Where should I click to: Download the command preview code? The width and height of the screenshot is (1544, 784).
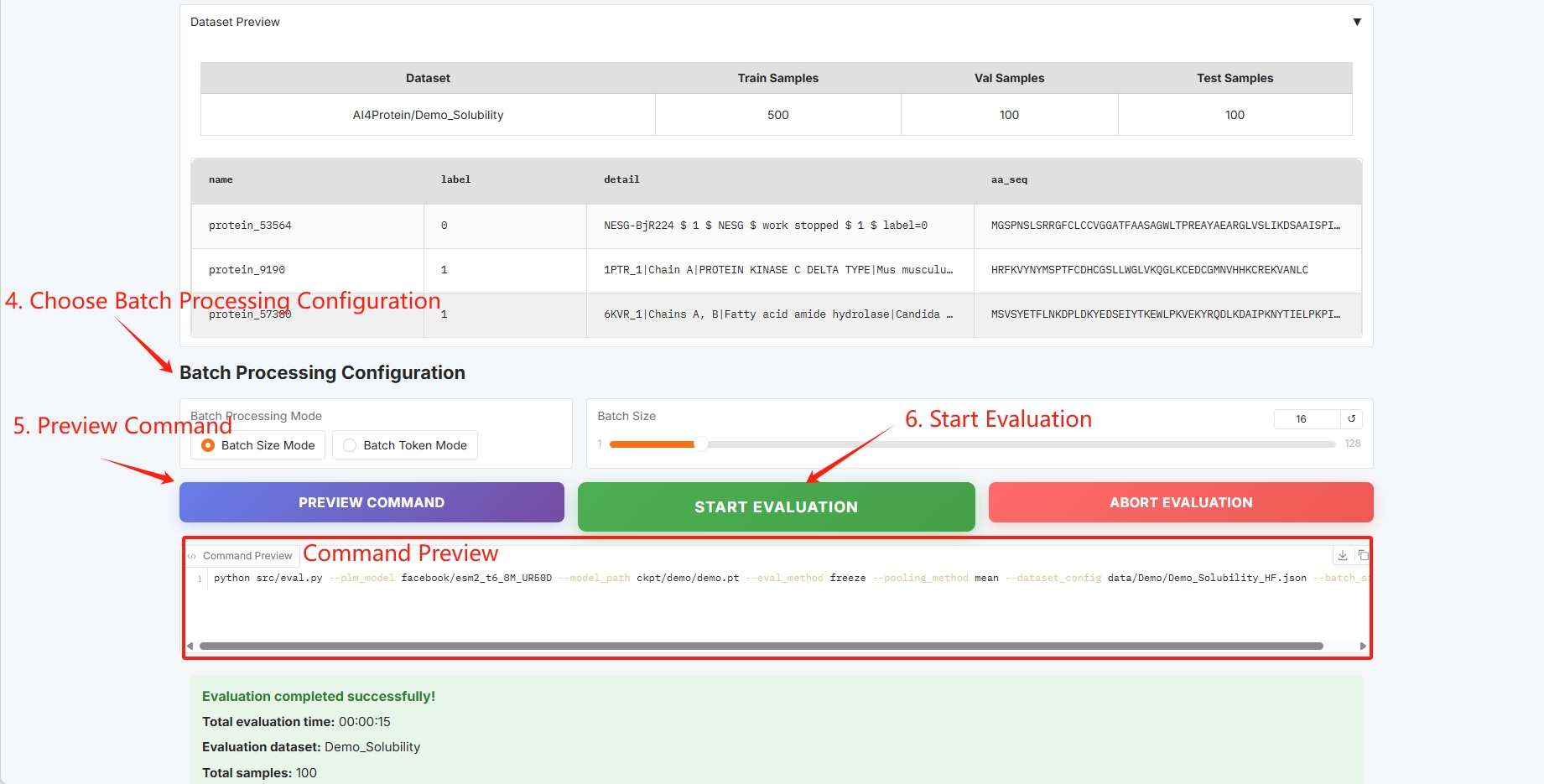1343,555
